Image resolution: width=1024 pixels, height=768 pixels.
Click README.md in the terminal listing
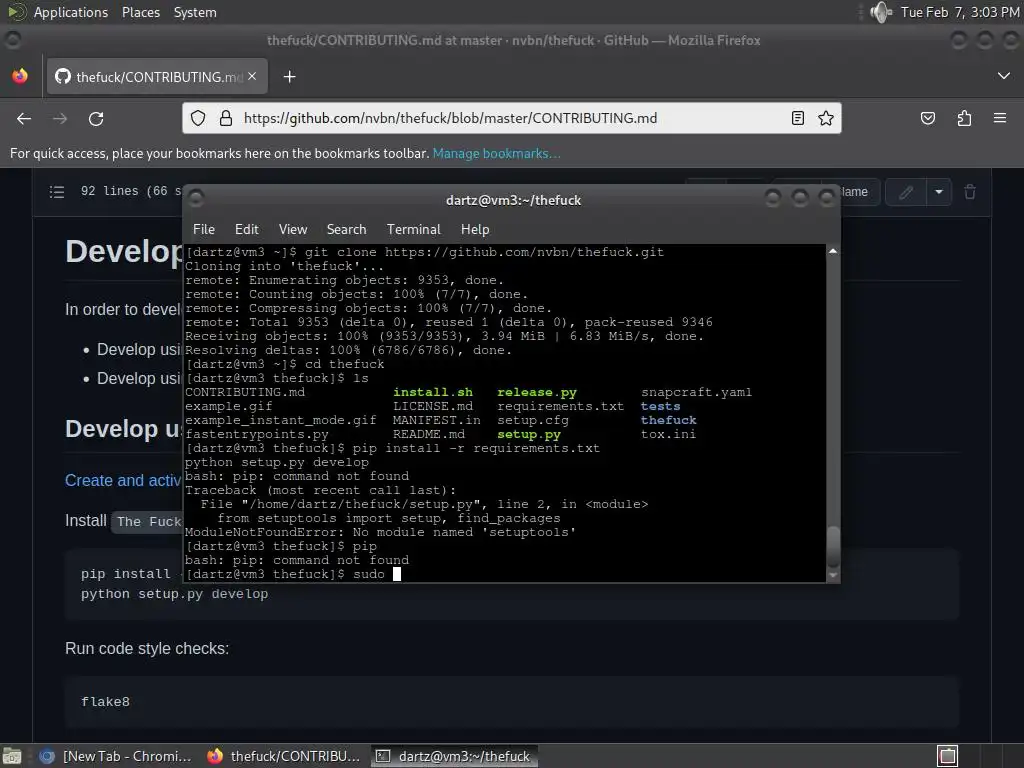coord(428,434)
